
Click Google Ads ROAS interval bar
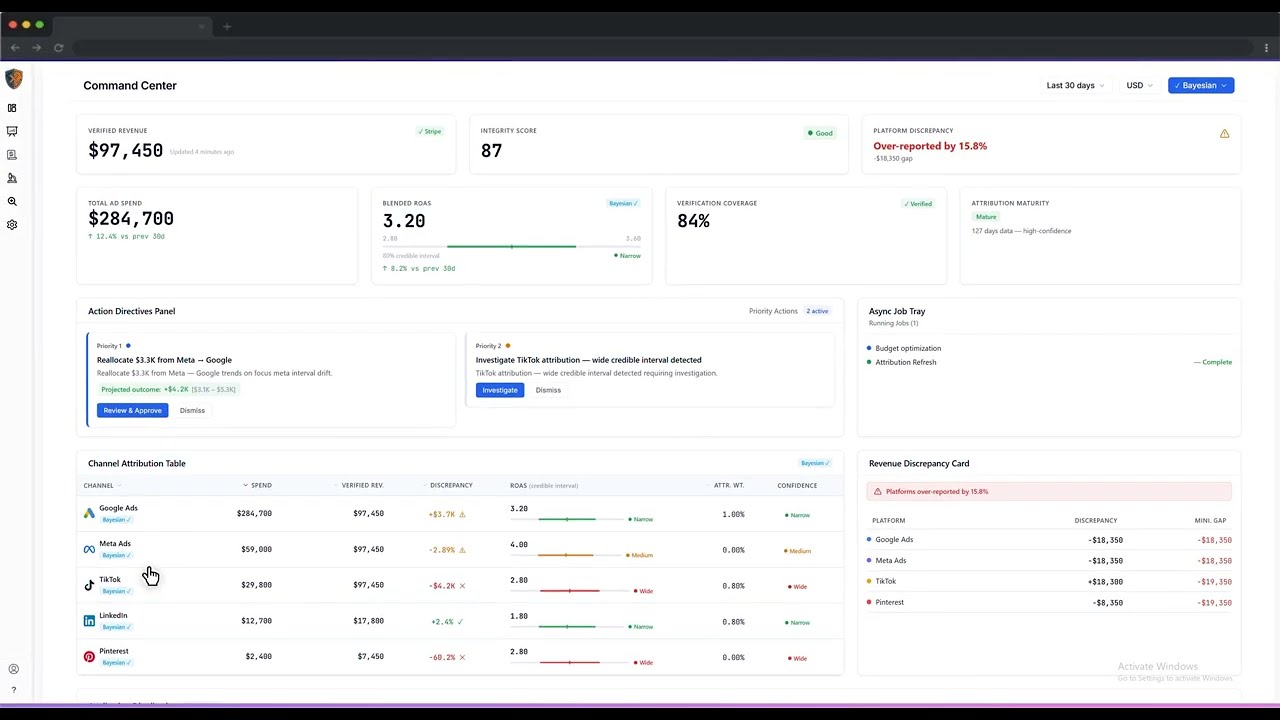click(567, 520)
